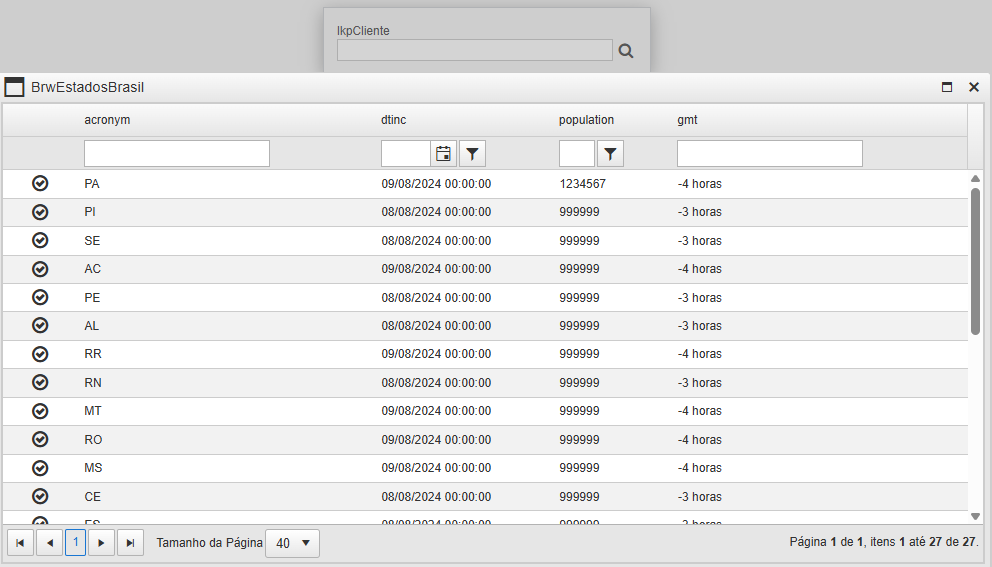The width and height of the screenshot is (992, 567).
Task: Click the grid scrollbar down arrow
Action: point(976,516)
